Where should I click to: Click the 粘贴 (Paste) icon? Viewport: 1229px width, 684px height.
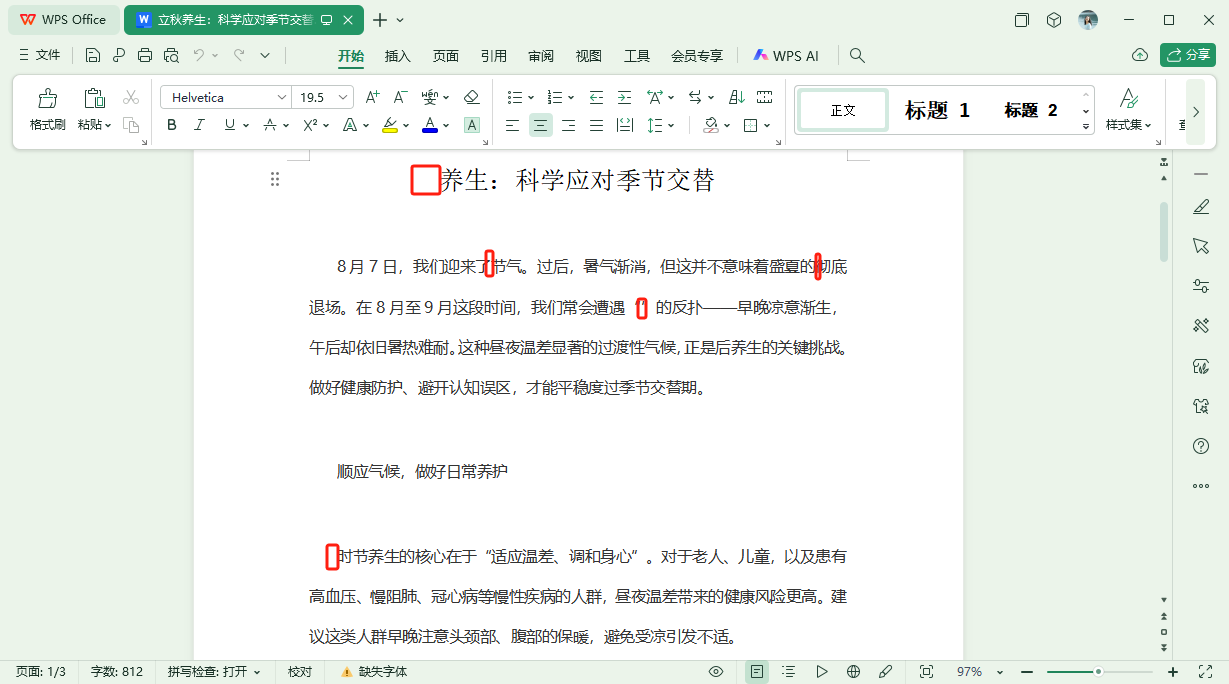(x=93, y=97)
